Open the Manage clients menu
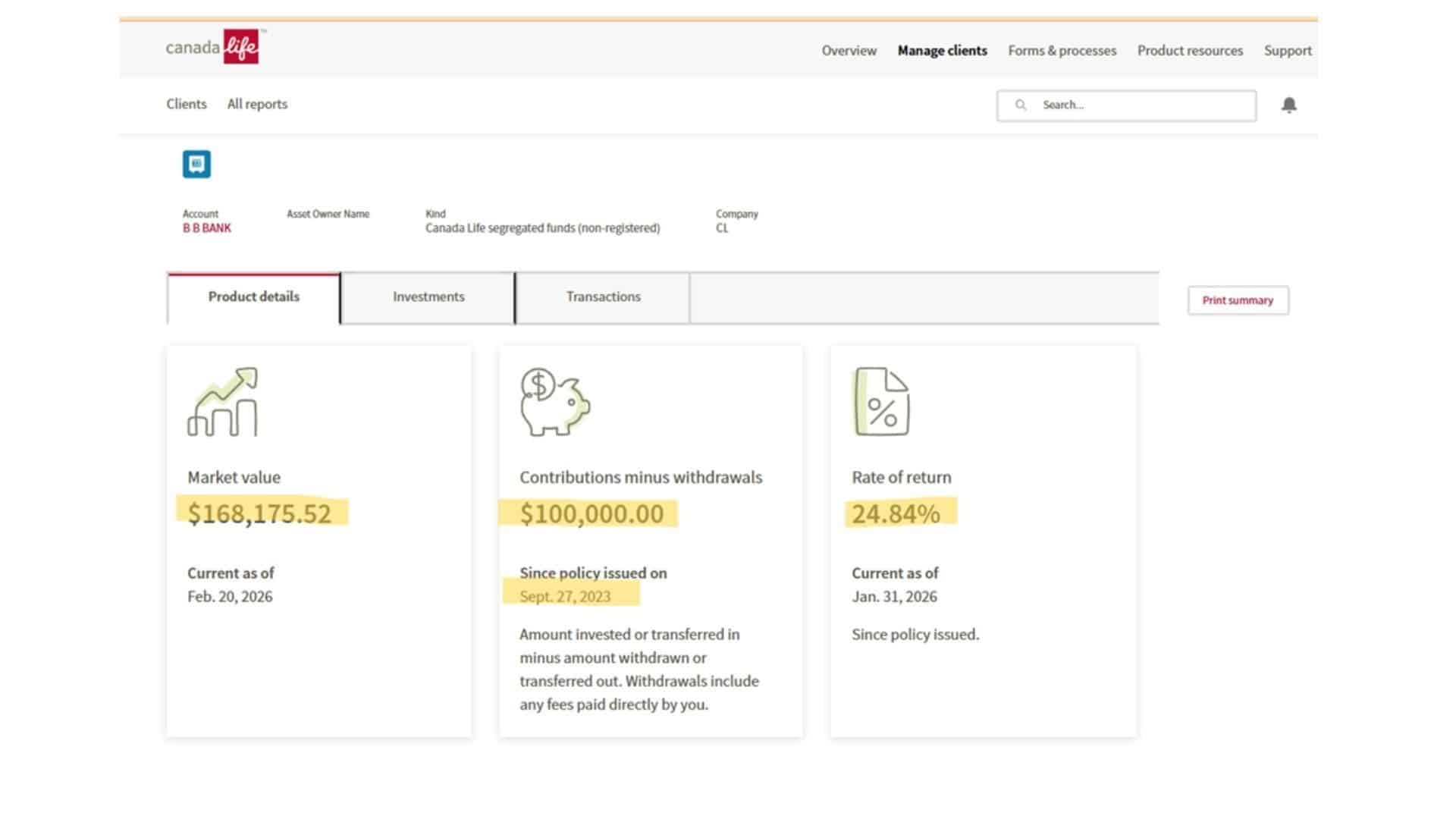Image resolution: width=1456 pixels, height=819 pixels. point(942,50)
